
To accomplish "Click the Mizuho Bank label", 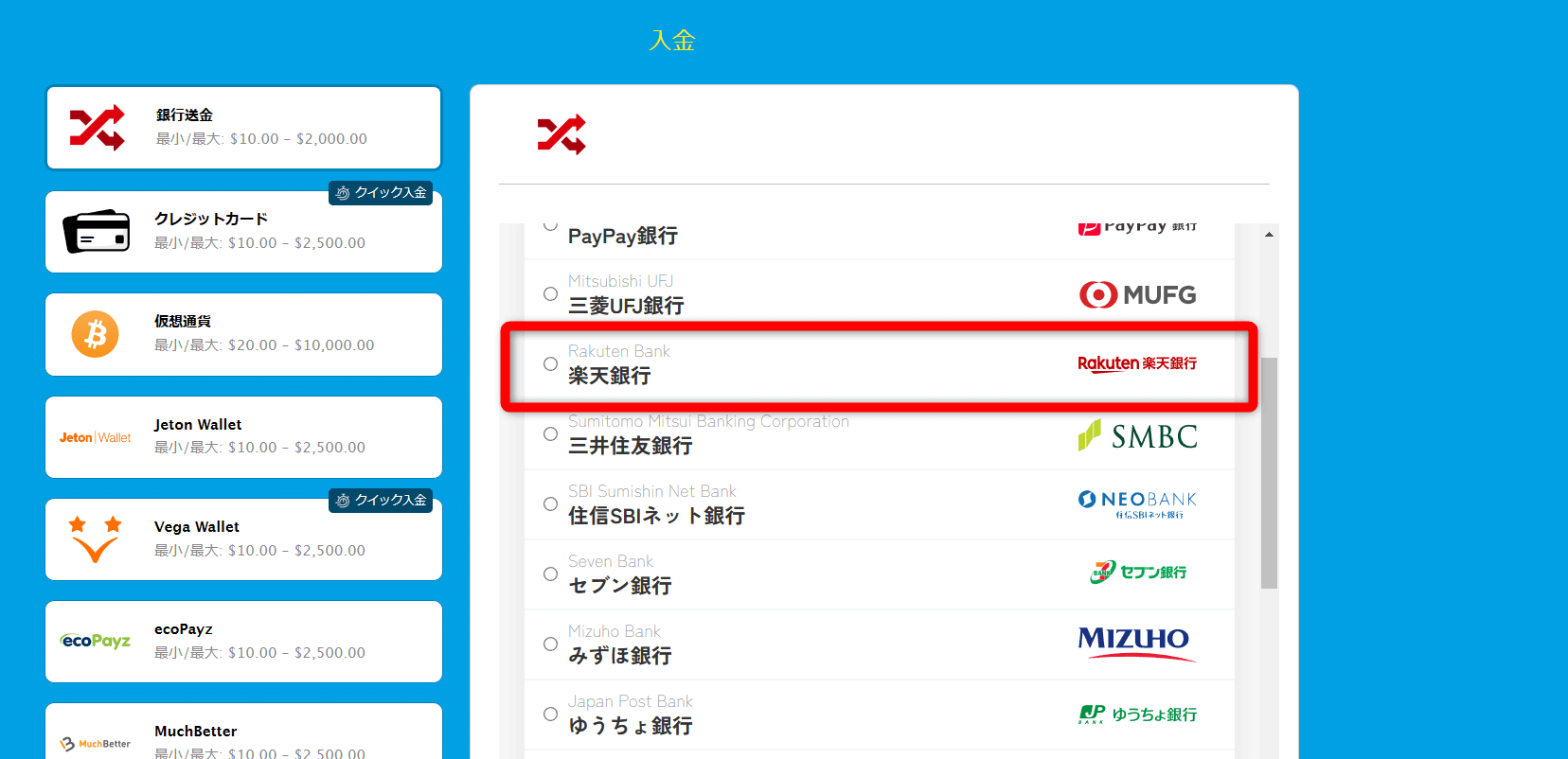I will tap(615, 631).
